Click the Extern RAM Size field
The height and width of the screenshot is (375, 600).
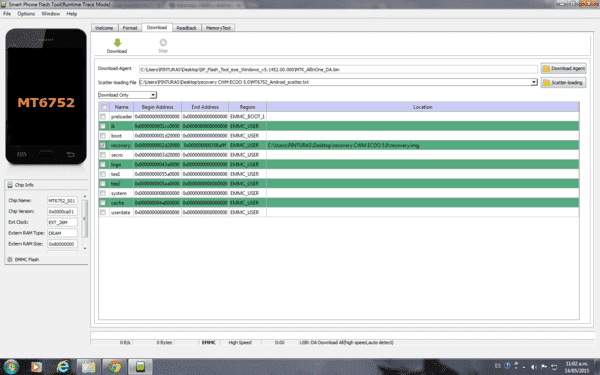62,244
